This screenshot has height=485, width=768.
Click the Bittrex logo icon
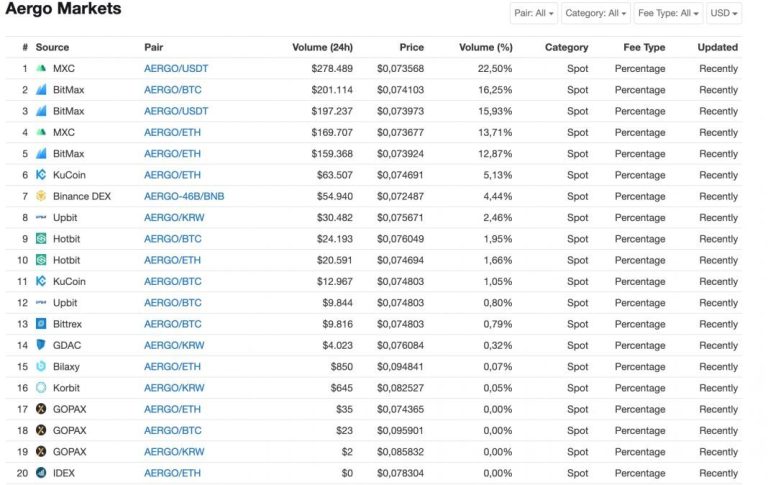pyautogui.click(x=41, y=324)
